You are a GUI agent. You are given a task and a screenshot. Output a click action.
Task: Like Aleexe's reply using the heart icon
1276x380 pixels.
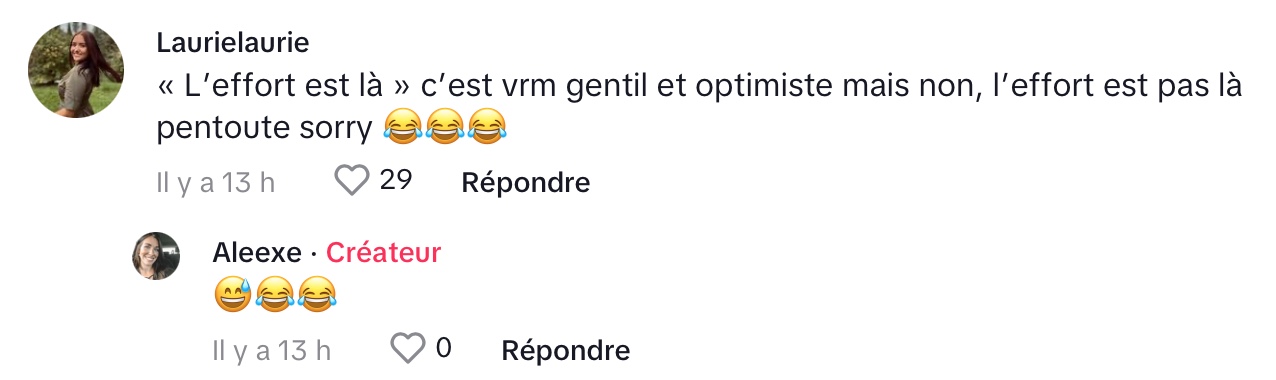[x=407, y=349]
